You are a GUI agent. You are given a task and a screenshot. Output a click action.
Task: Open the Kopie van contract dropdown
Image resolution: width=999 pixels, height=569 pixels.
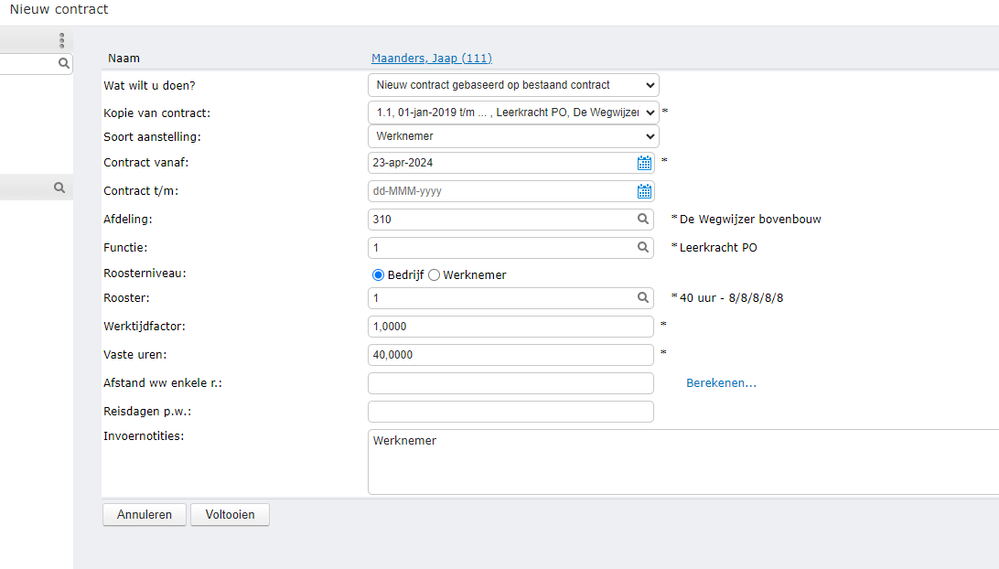(513, 112)
